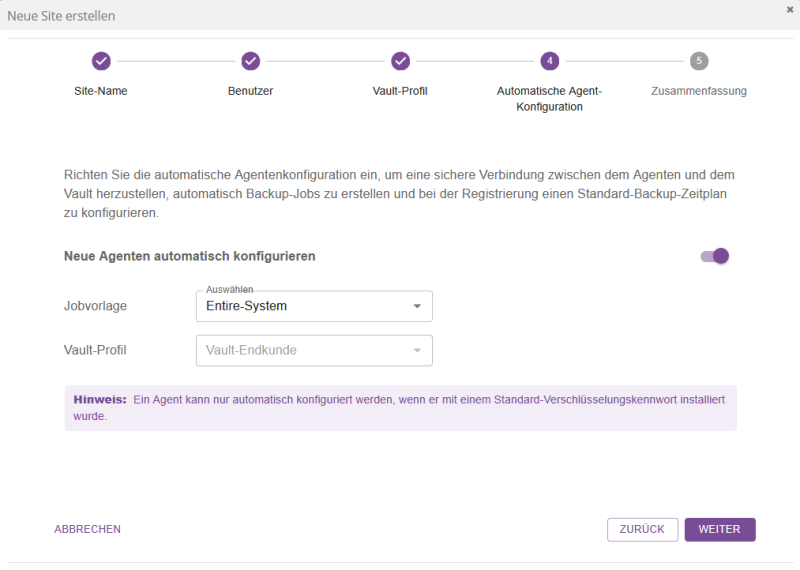Image resolution: width=800 pixels, height=570 pixels.
Task: Open the Jobvorlage Entire-System dropdown
Action: coord(314,306)
